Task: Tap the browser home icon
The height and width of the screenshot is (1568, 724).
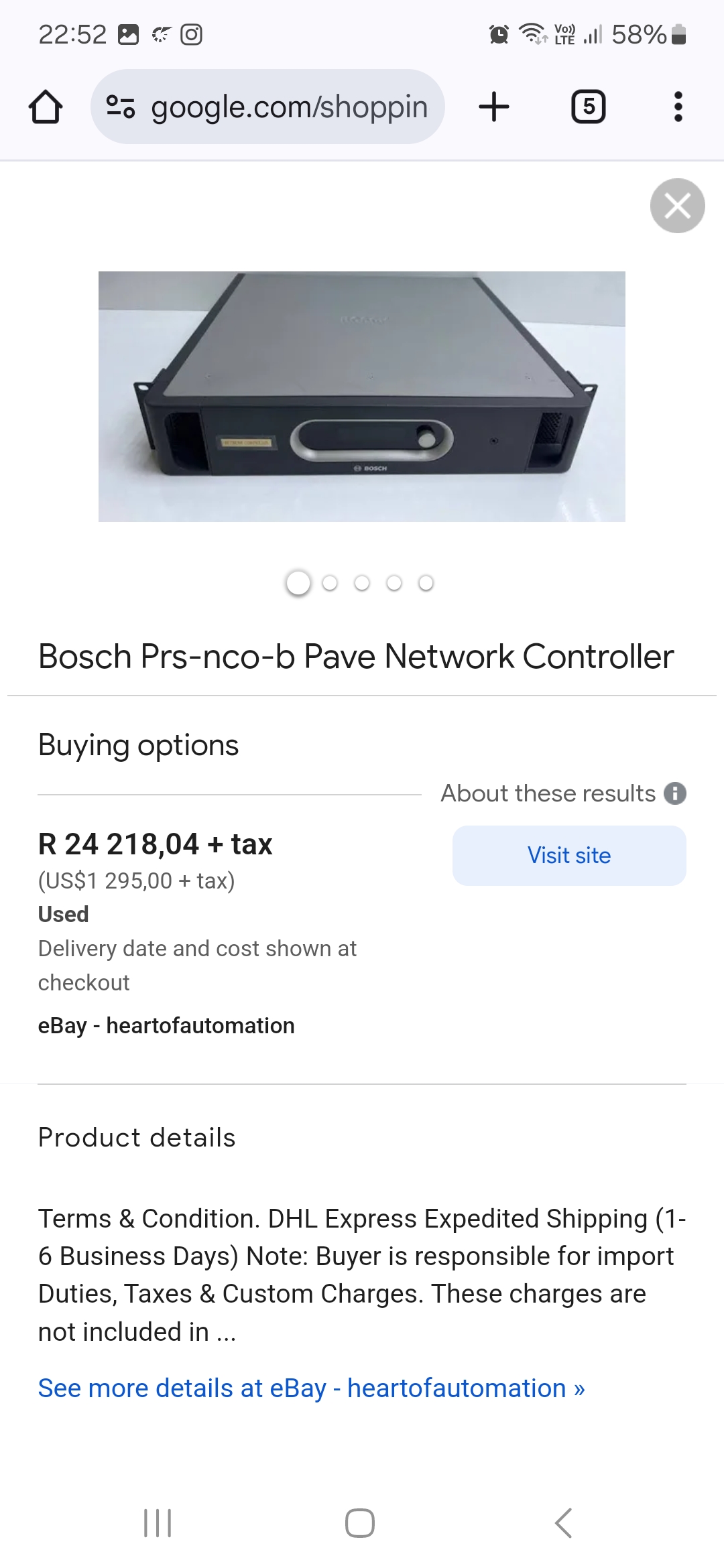Action: click(46, 107)
